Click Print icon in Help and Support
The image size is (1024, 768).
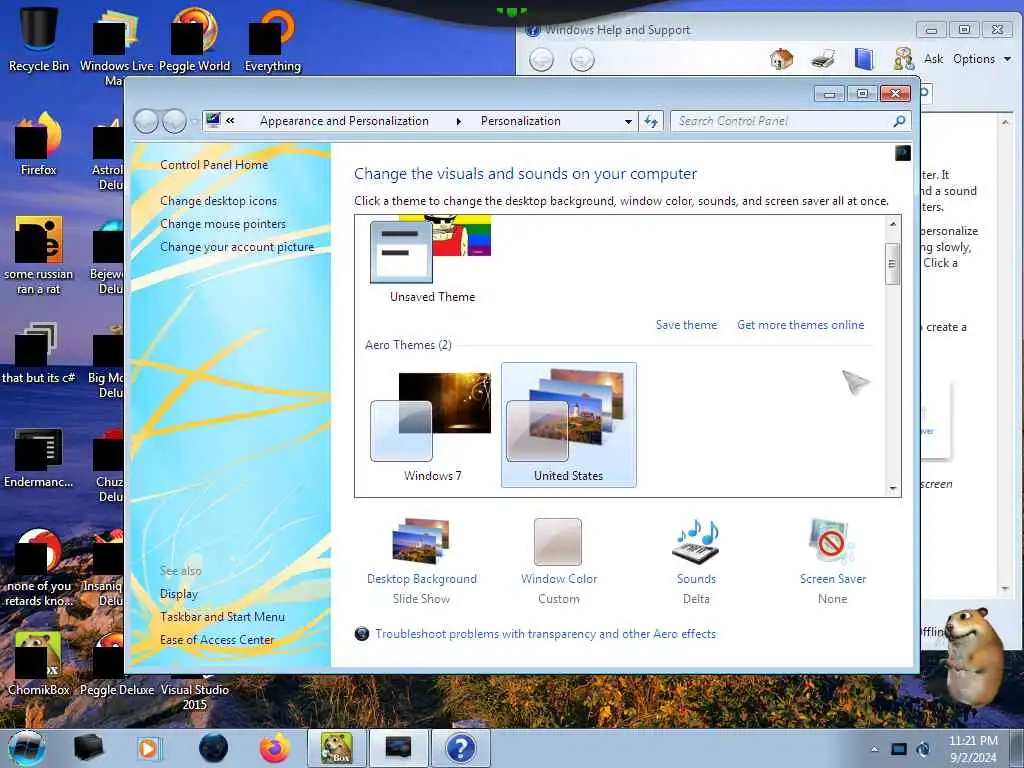[x=823, y=59]
